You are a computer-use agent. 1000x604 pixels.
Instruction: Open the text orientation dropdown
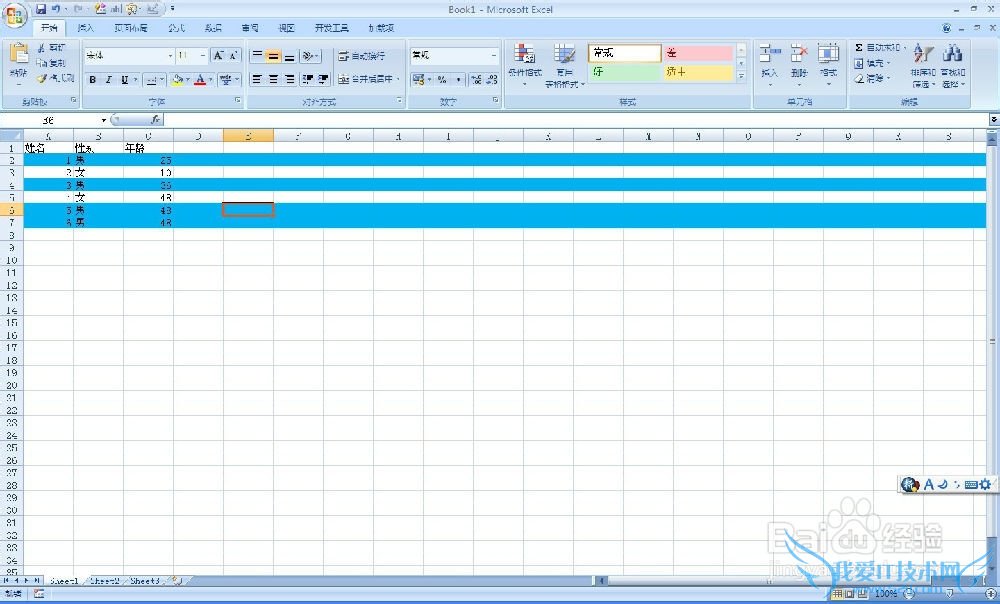coord(311,56)
